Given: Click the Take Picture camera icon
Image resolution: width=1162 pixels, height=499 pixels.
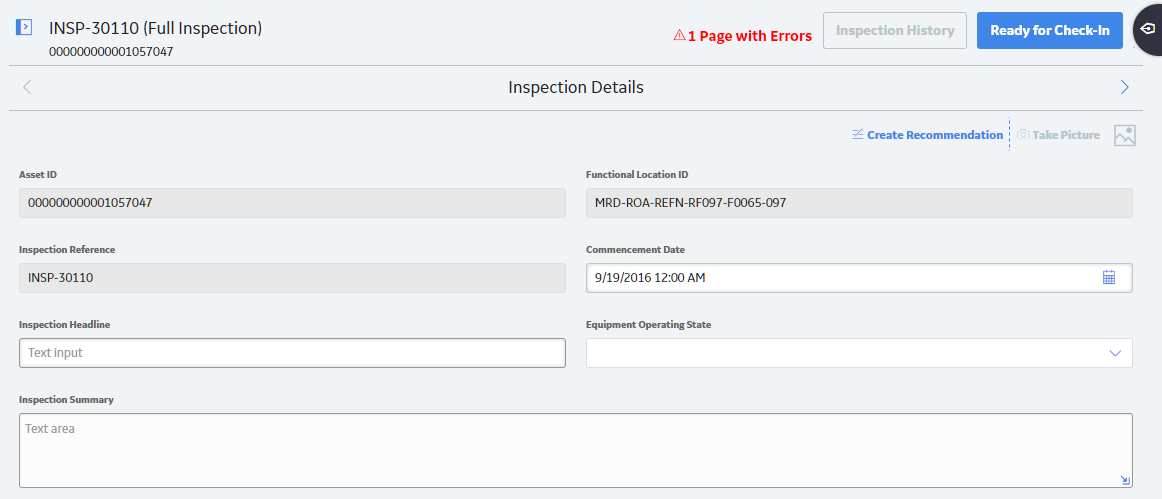Looking at the screenshot, I should click(1023, 134).
